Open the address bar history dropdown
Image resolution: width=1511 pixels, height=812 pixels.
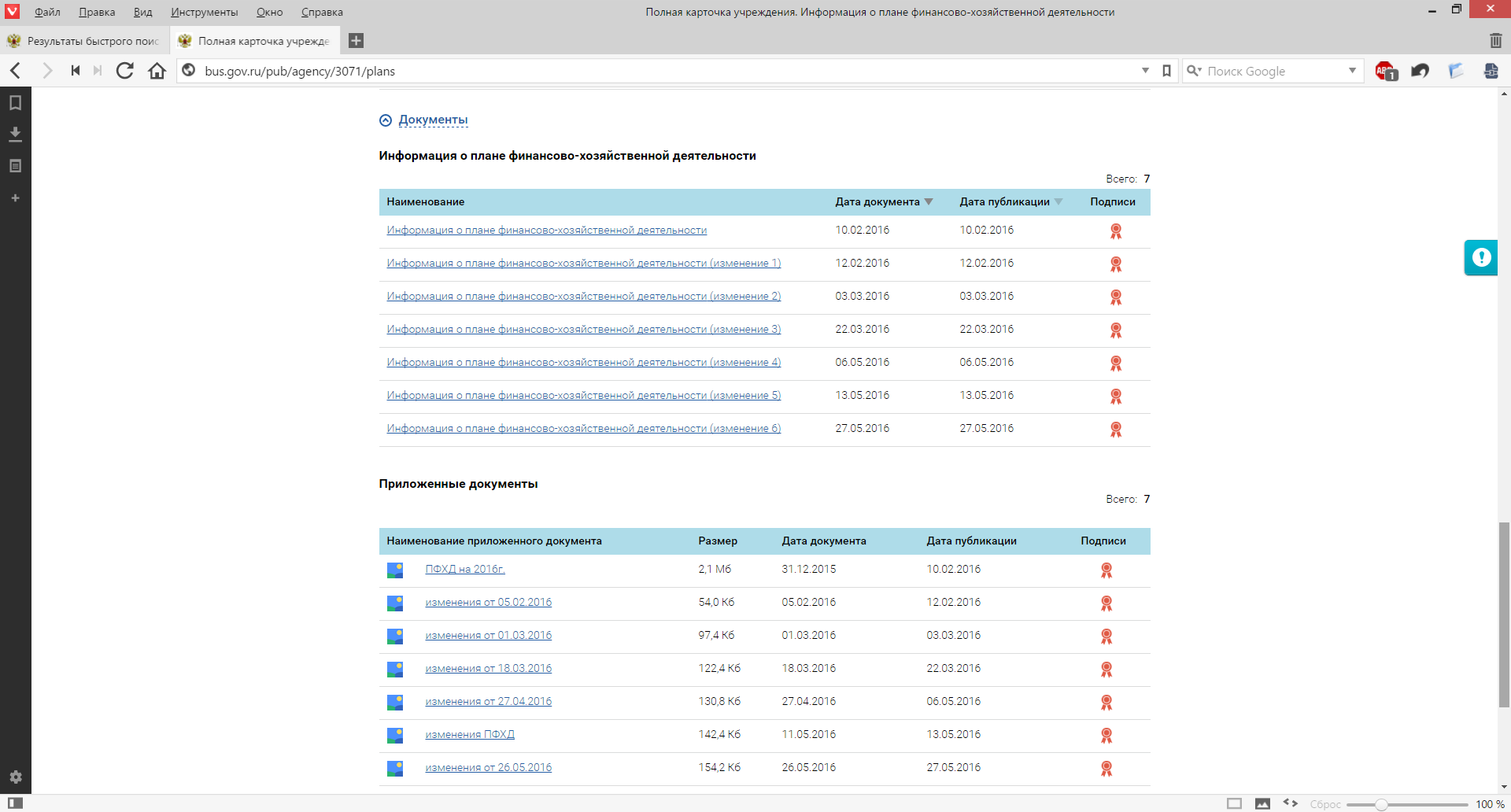click(1145, 71)
